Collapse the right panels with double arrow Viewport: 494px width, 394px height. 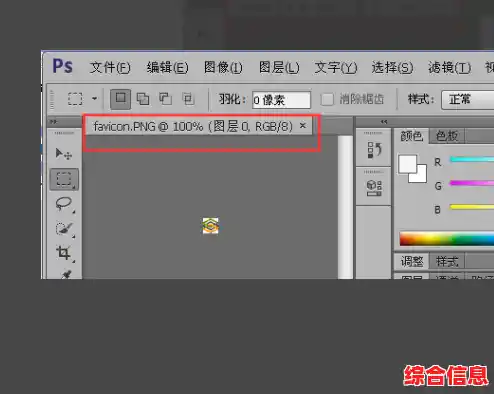(x=384, y=122)
